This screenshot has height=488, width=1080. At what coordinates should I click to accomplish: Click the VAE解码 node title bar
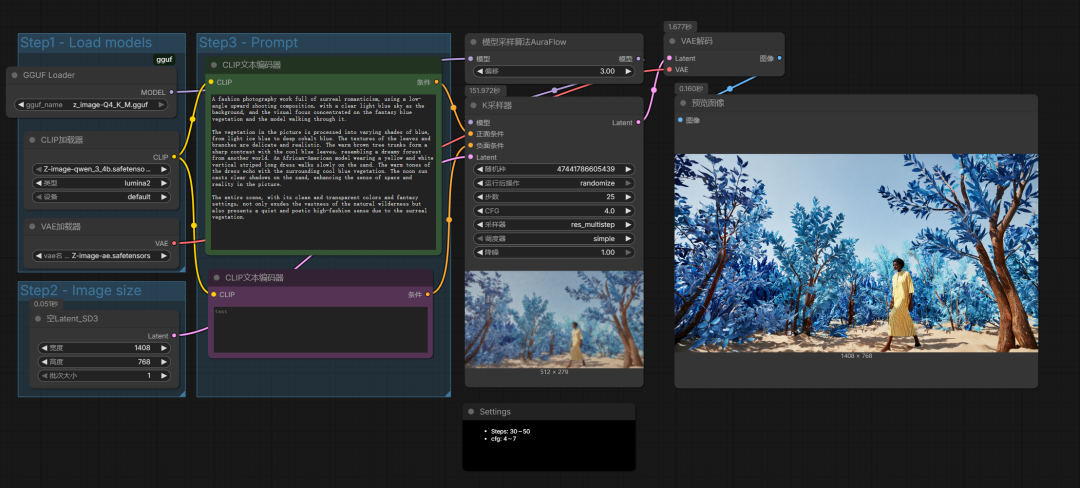724,41
